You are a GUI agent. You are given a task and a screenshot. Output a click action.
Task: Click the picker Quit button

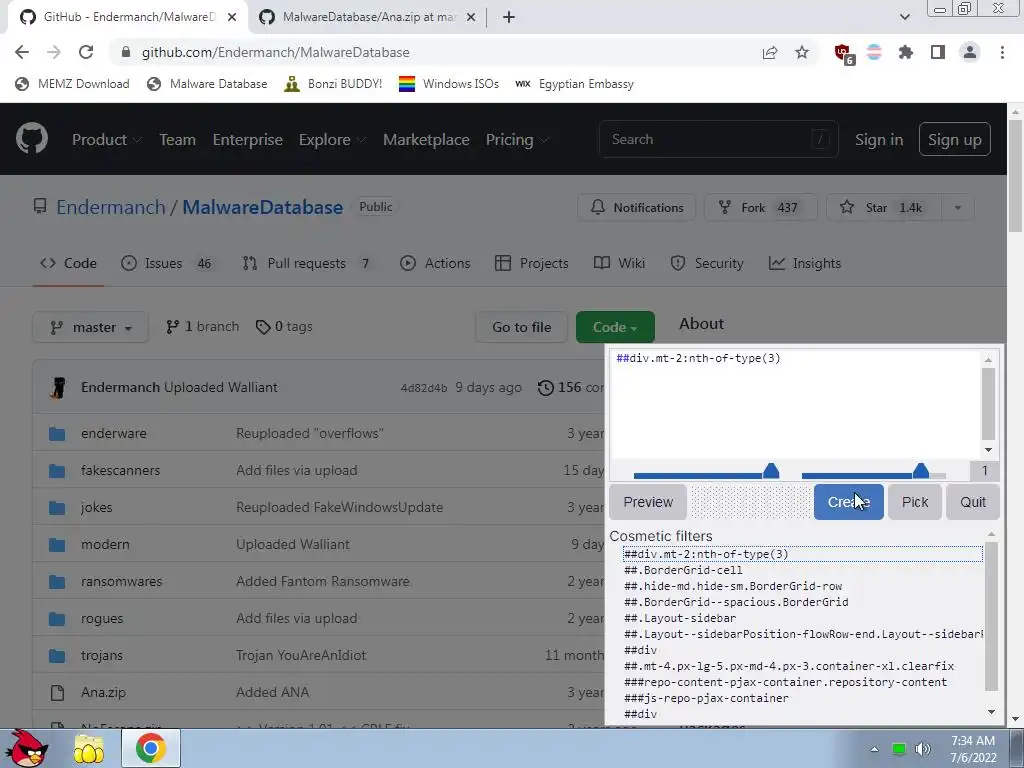(x=973, y=502)
